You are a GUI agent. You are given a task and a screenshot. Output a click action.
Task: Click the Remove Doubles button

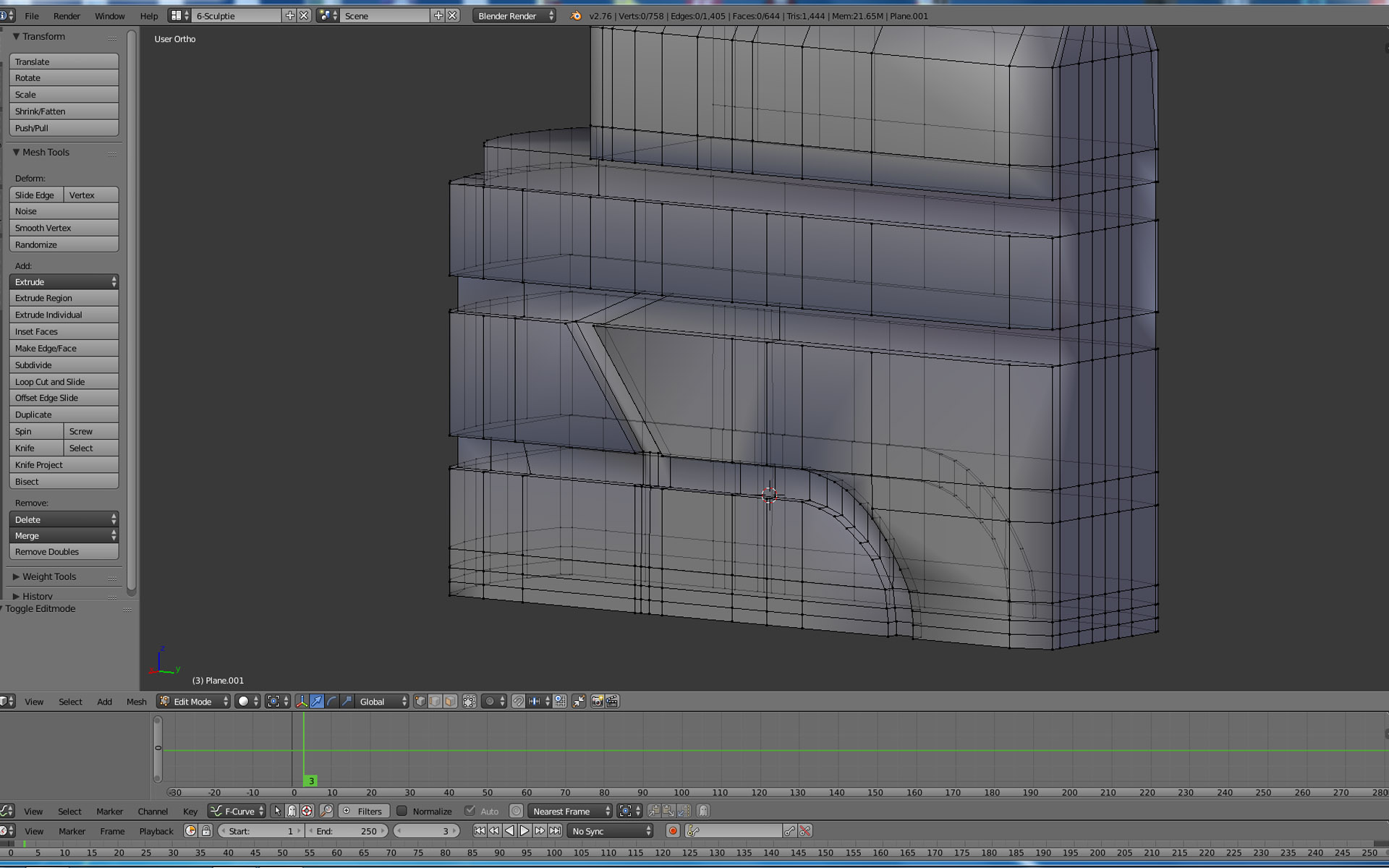click(64, 551)
